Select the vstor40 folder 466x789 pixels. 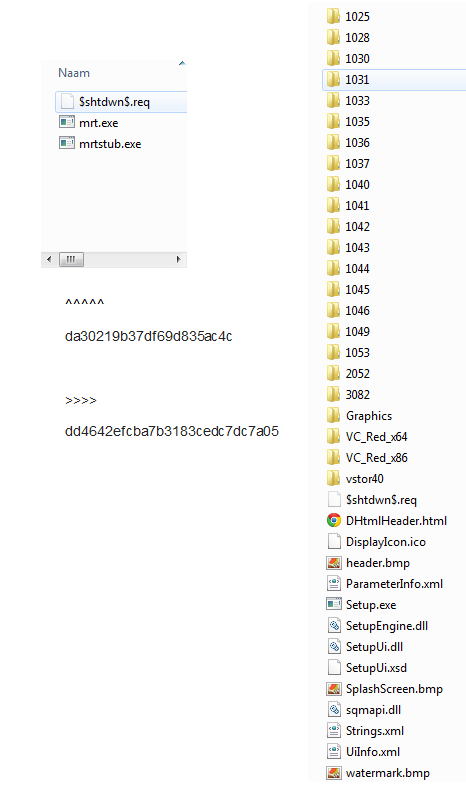coord(355,479)
